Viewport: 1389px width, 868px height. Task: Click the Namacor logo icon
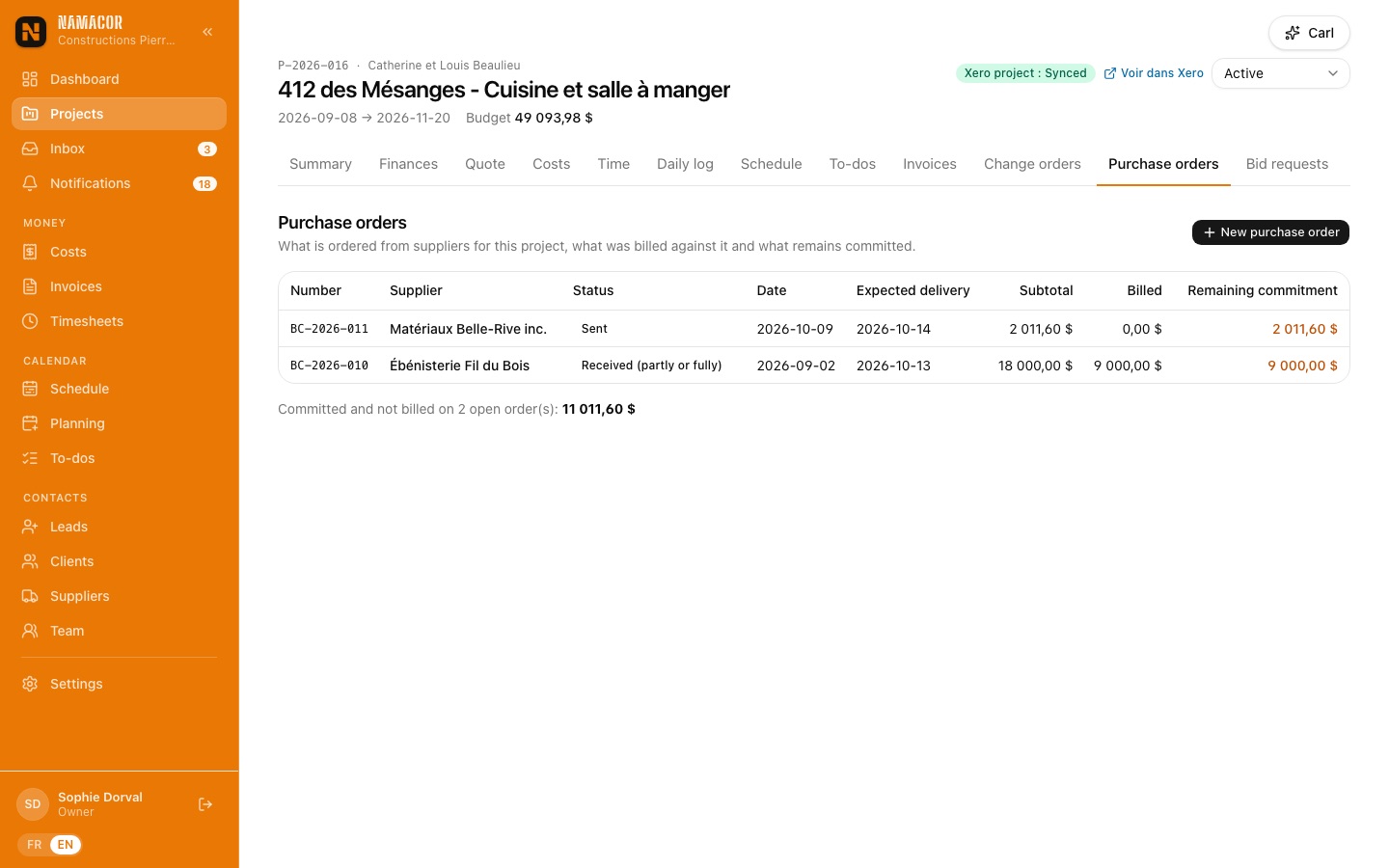click(31, 32)
